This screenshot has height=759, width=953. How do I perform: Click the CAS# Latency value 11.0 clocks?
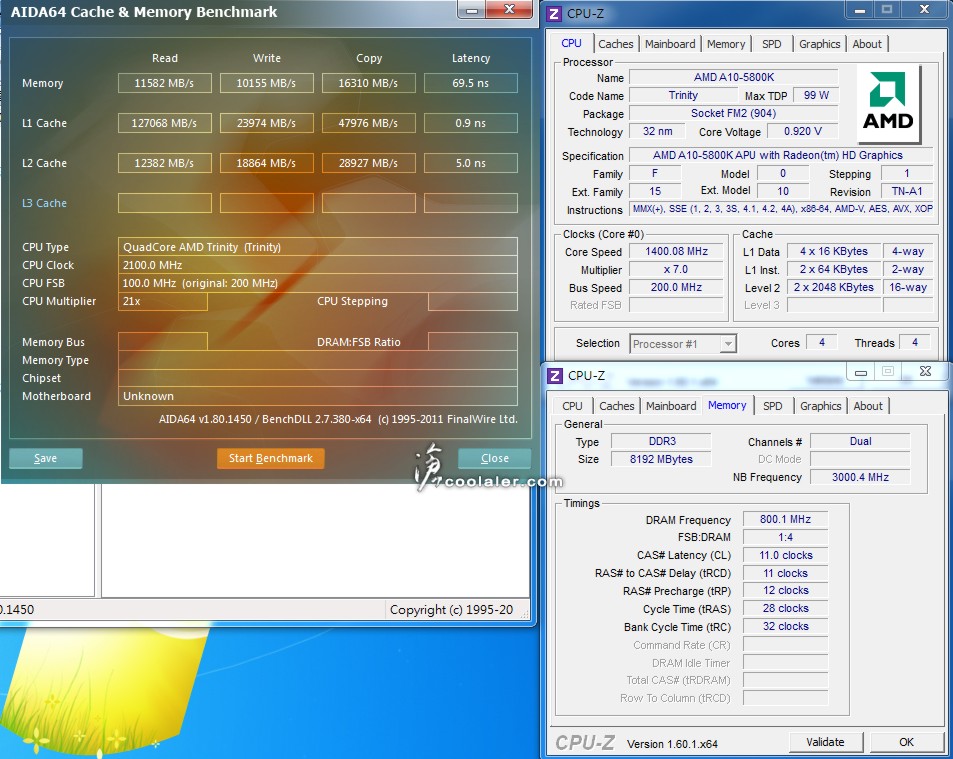tap(785, 555)
